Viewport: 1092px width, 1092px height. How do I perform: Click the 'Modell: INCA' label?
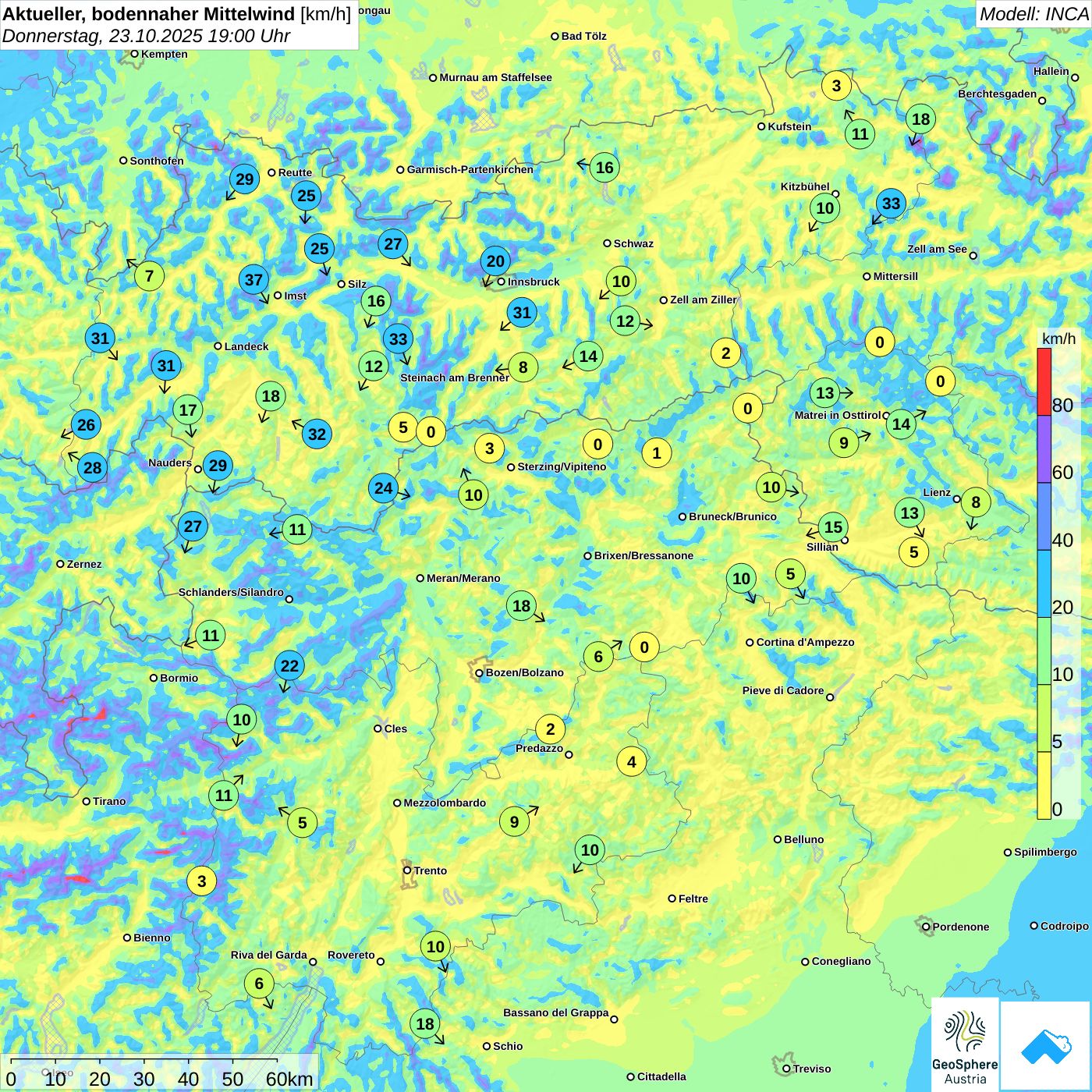point(1034,14)
